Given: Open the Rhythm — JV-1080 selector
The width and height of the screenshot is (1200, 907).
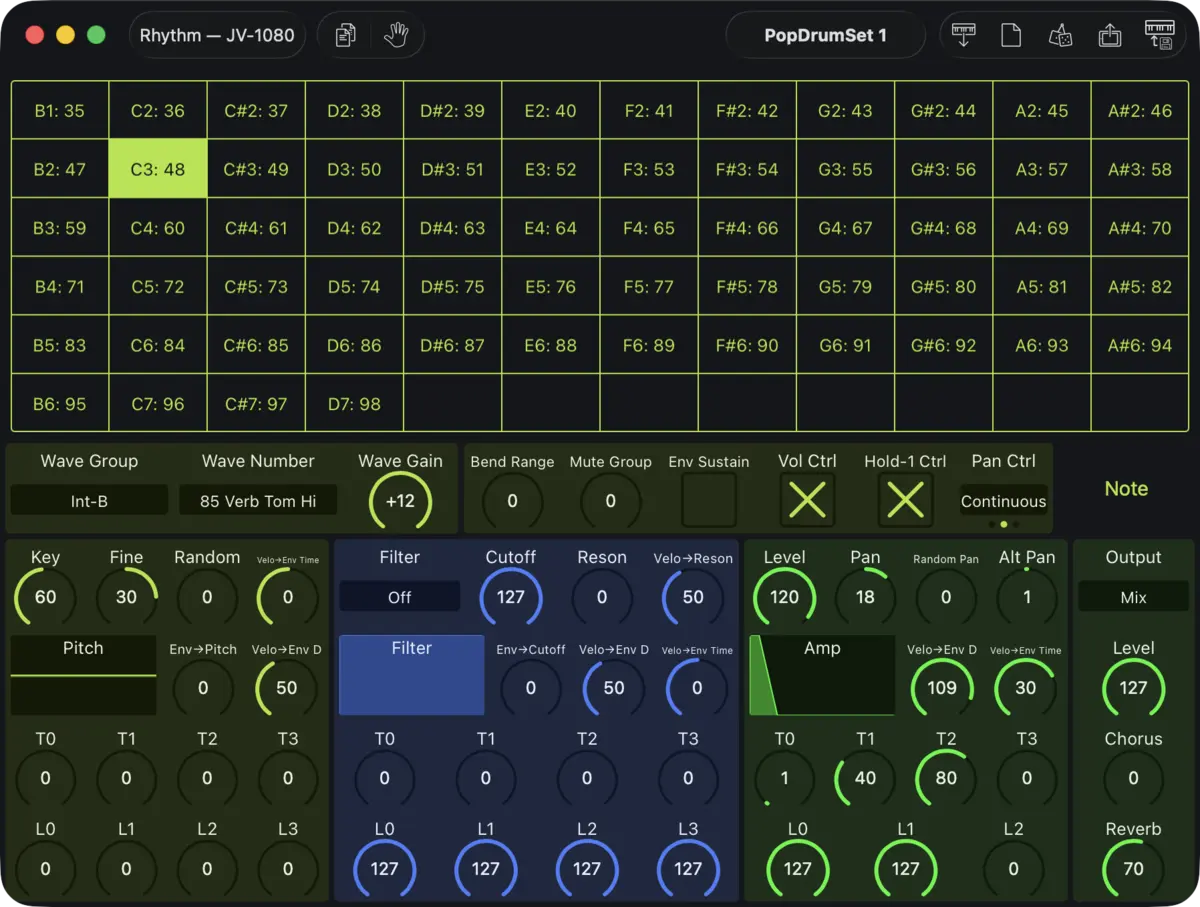Looking at the screenshot, I should [x=217, y=35].
